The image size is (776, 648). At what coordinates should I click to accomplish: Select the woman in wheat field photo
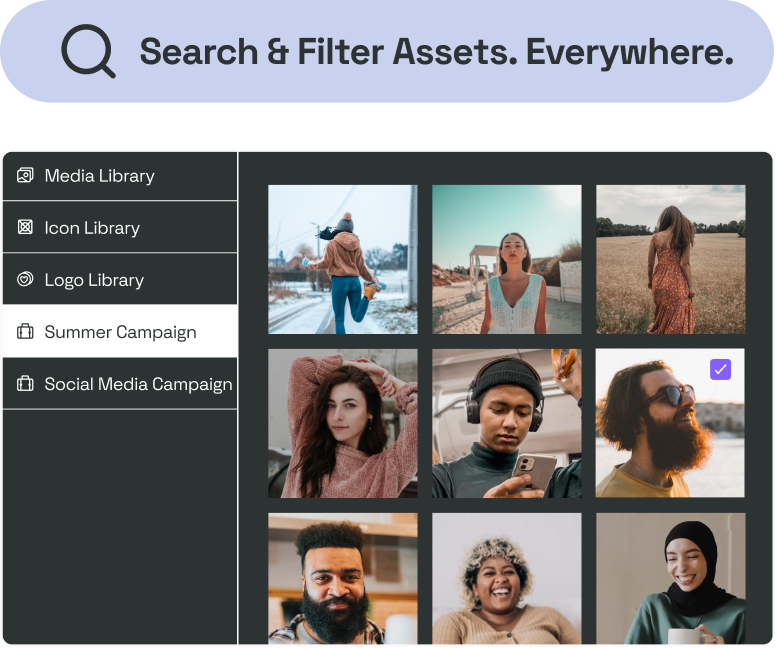pos(671,259)
